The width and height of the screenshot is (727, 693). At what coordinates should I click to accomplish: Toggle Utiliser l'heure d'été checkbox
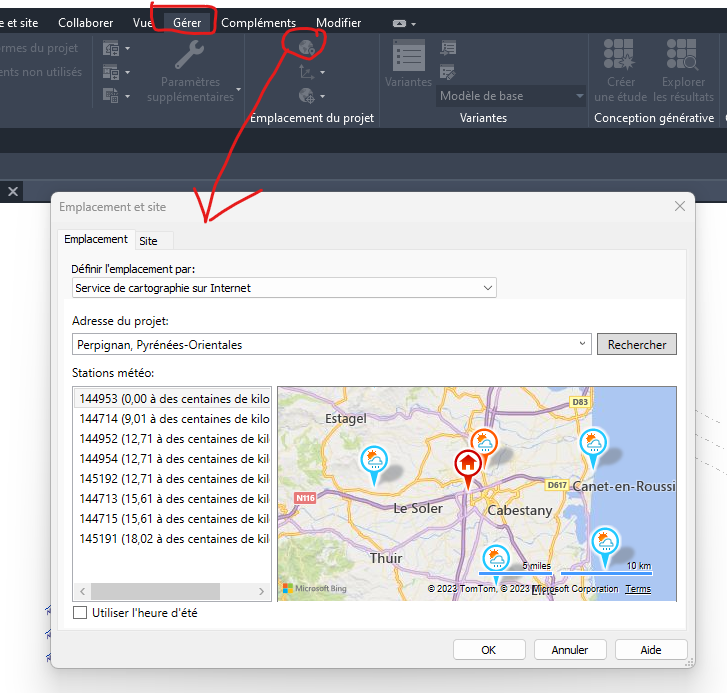pos(80,613)
